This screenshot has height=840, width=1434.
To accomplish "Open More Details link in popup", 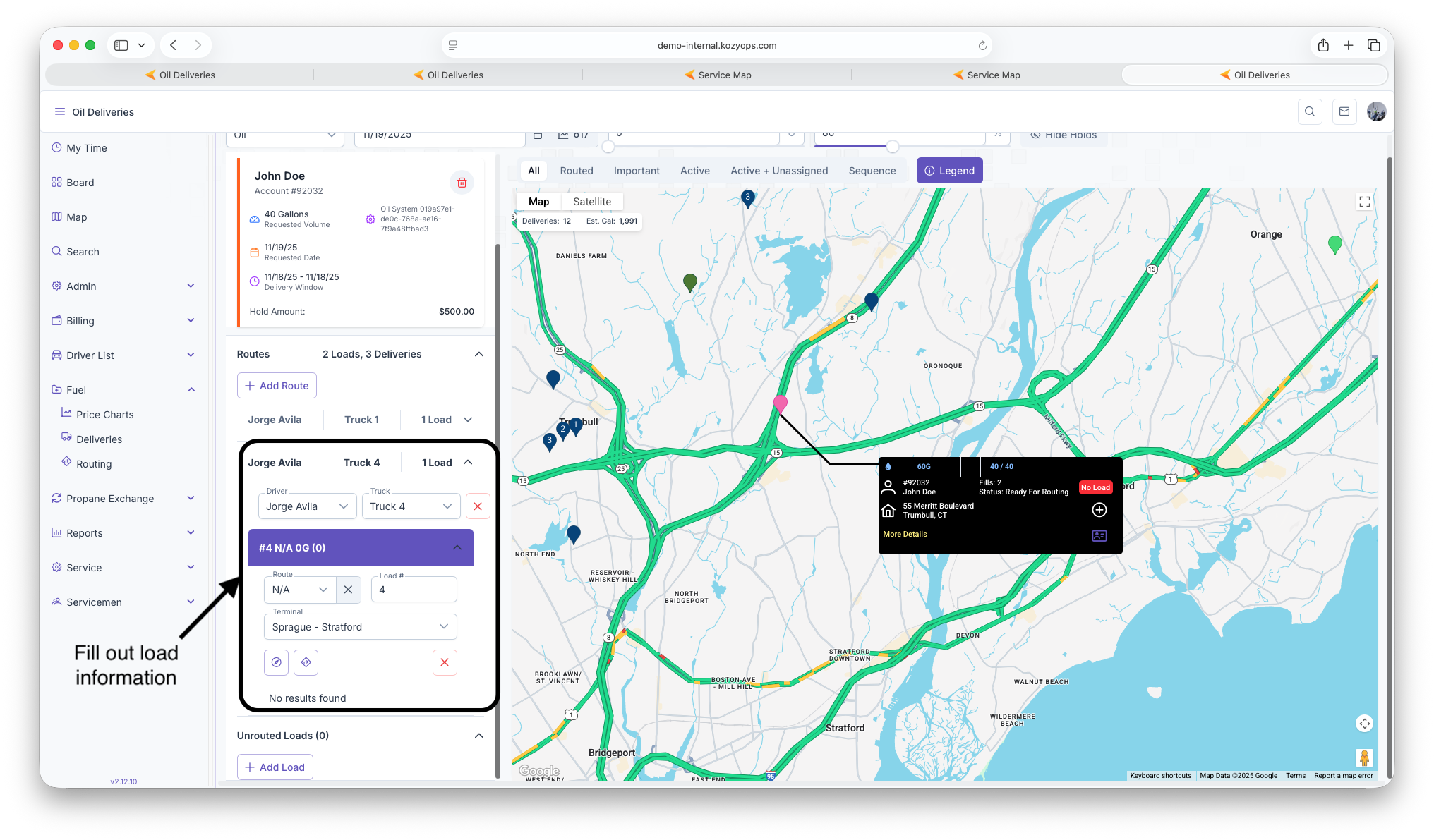I will (905, 534).
